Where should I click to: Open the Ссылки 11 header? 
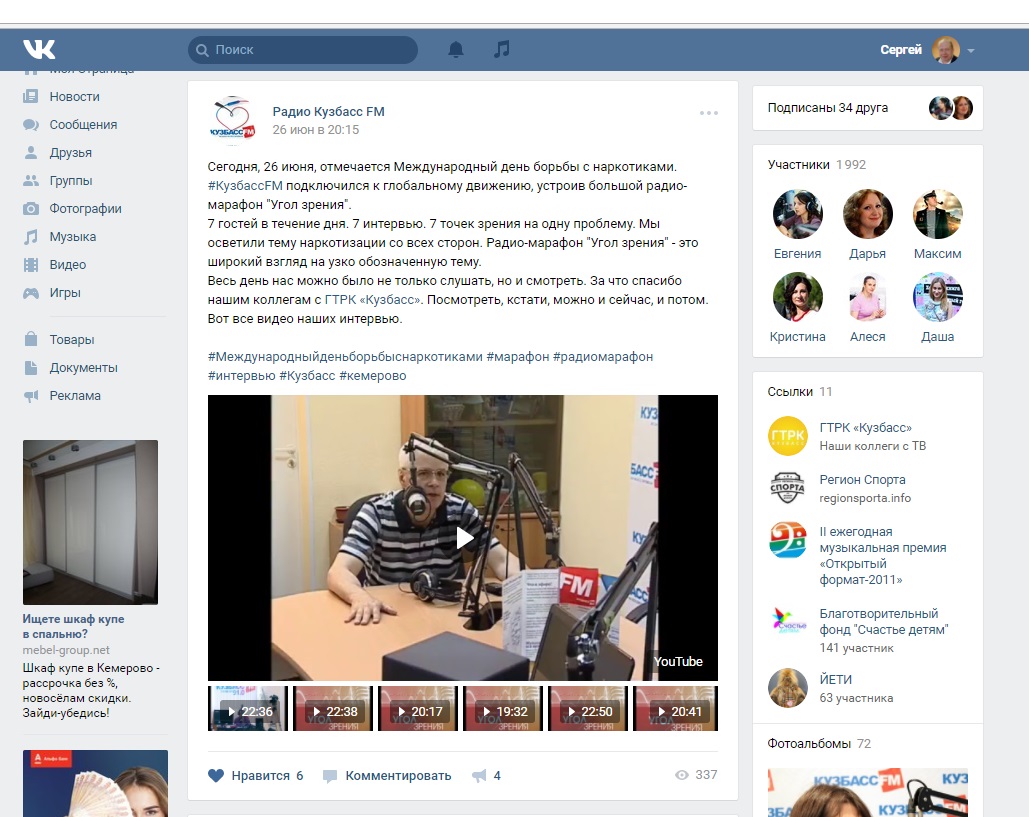click(800, 392)
